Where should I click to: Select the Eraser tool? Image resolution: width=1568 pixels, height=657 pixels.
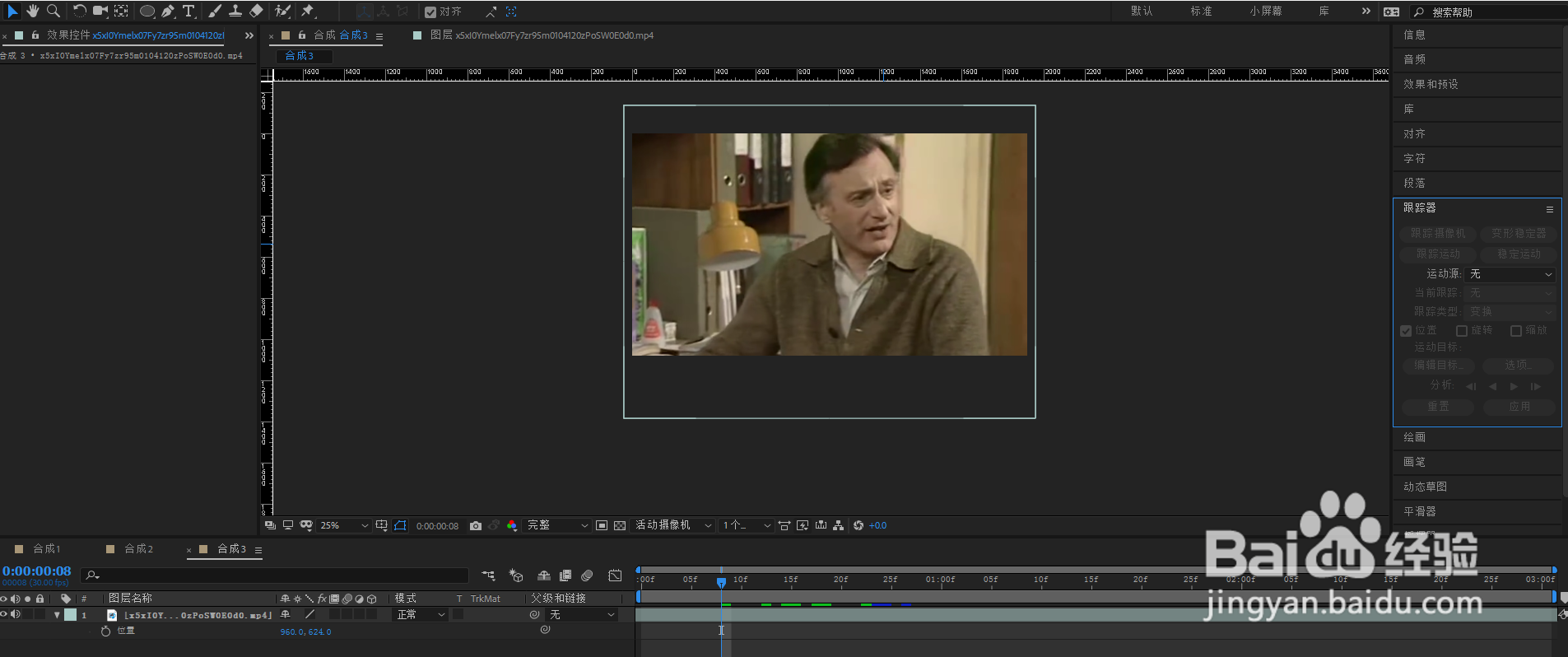[256, 11]
